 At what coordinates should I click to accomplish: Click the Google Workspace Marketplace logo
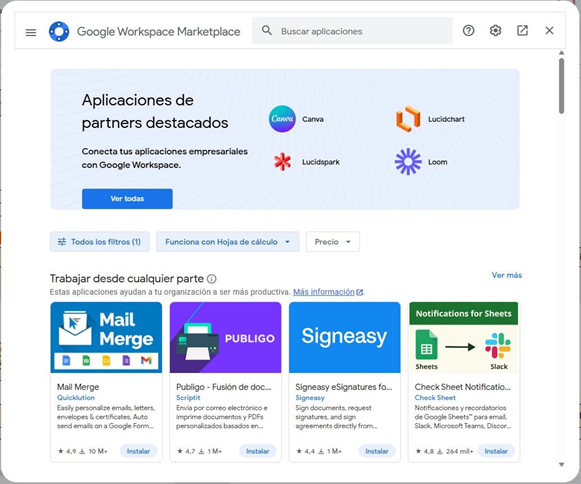59,32
